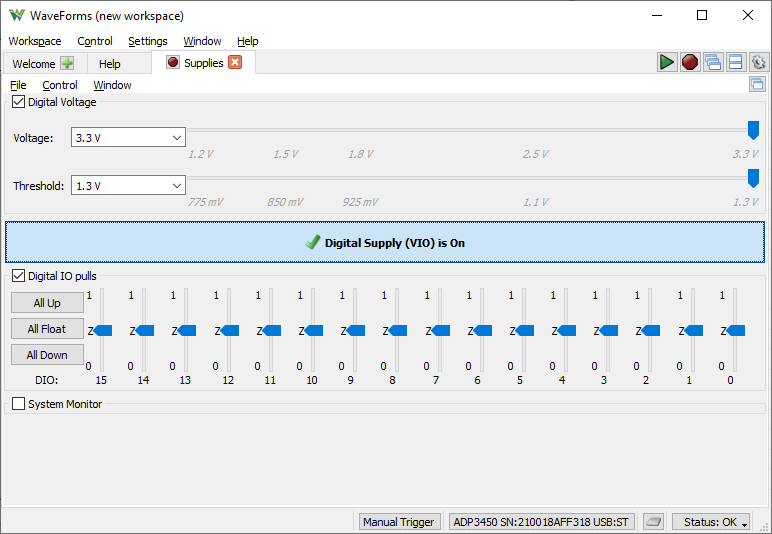Screen dimensions: 772x534
Task: Click the All Down button
Action: point(47,355)
